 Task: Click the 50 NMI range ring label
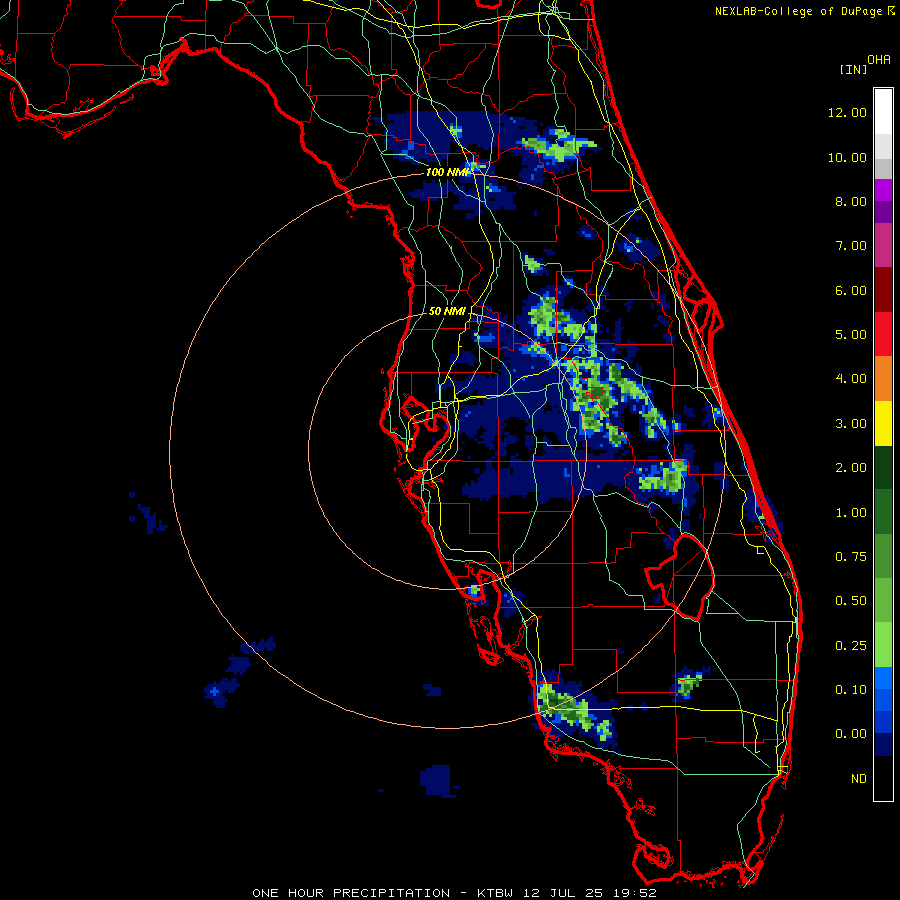coord(447,311)
